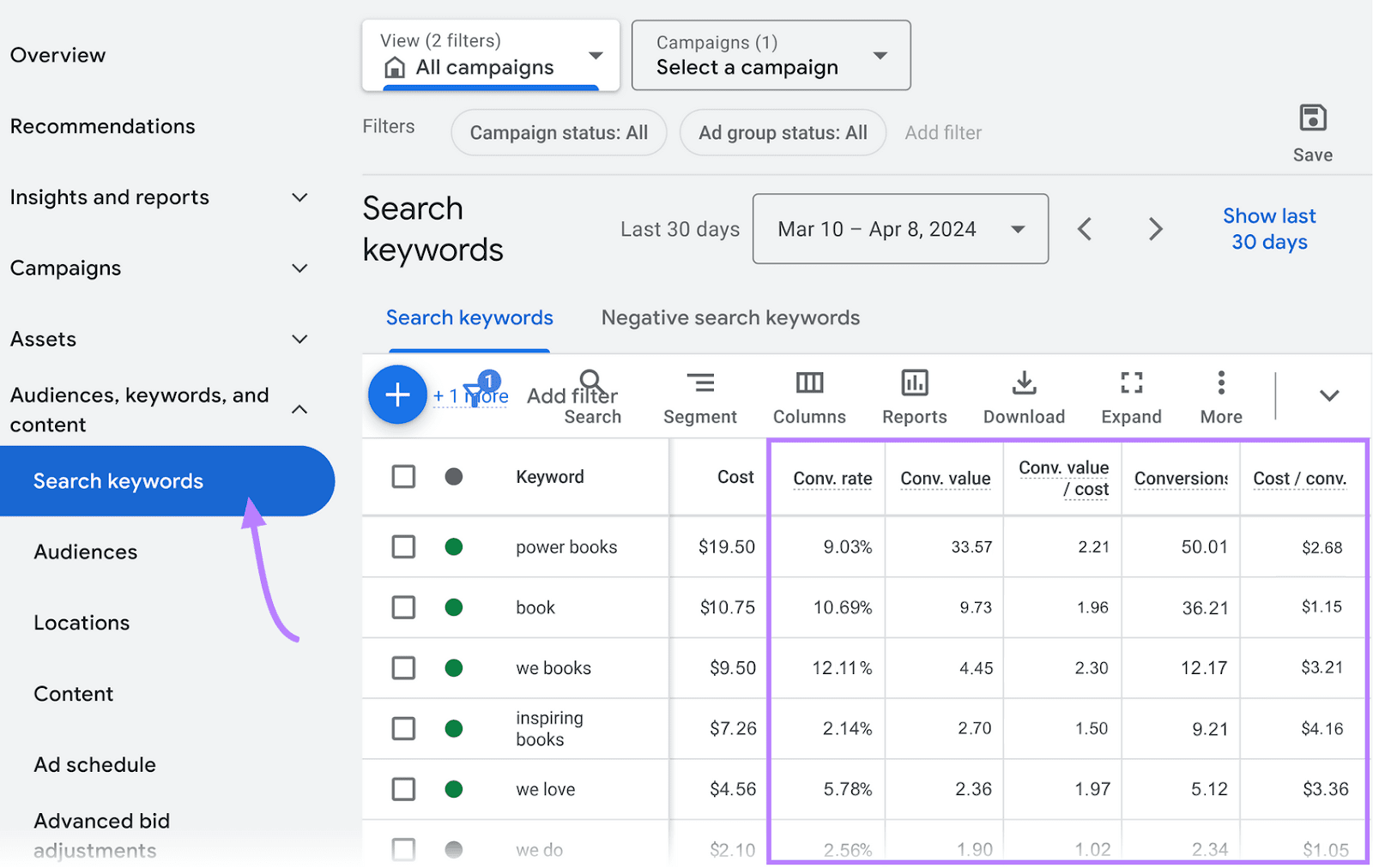Go to previous date range arrow
This screenshot has width=1373, height=868.
coord(1085,229)
